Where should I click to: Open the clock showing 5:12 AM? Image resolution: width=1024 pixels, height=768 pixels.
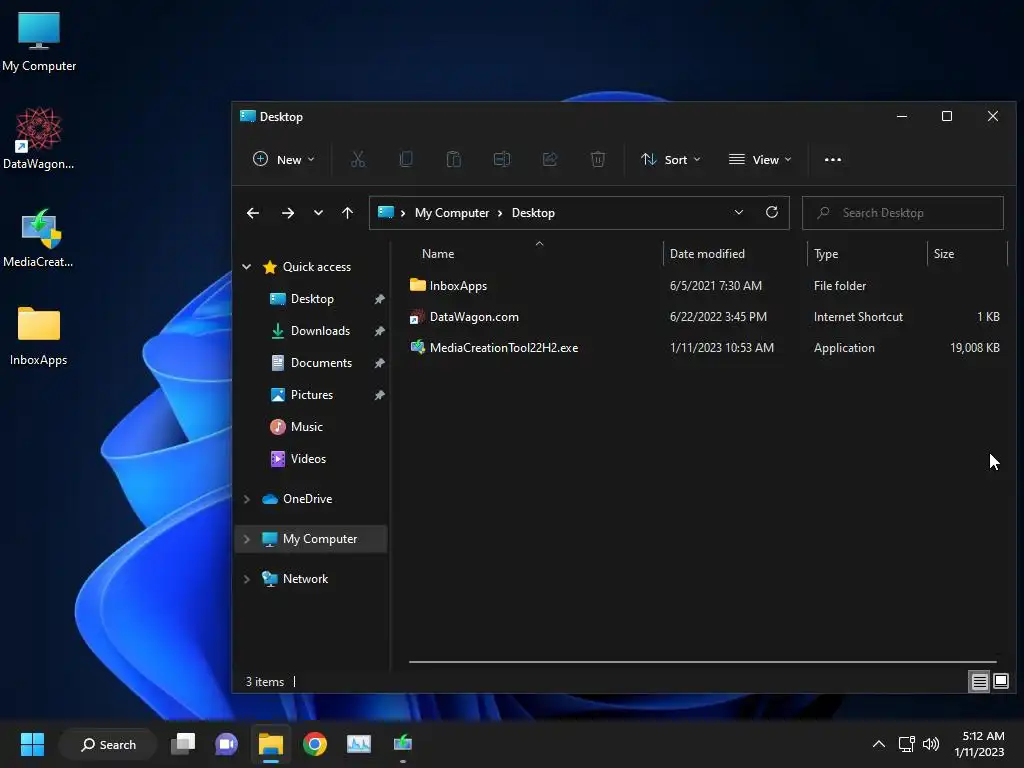click(979, 744)
